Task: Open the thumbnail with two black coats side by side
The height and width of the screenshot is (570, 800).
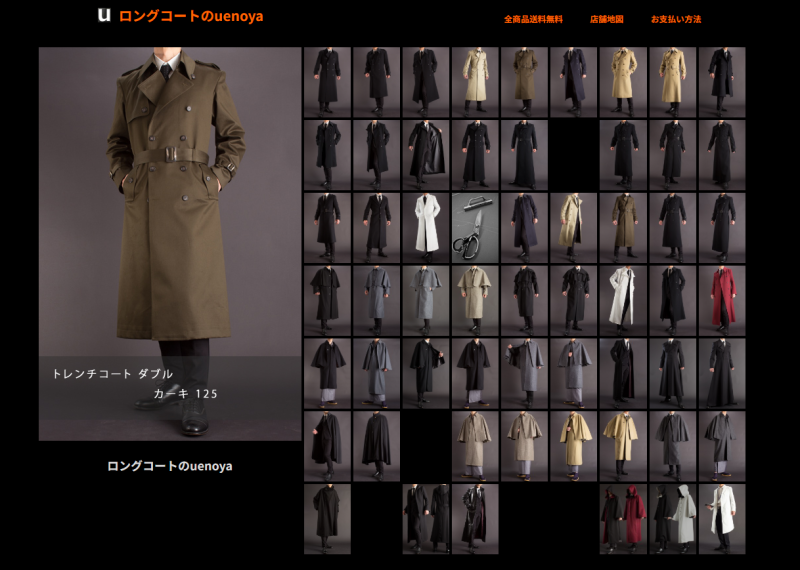Action: [426, 518]
